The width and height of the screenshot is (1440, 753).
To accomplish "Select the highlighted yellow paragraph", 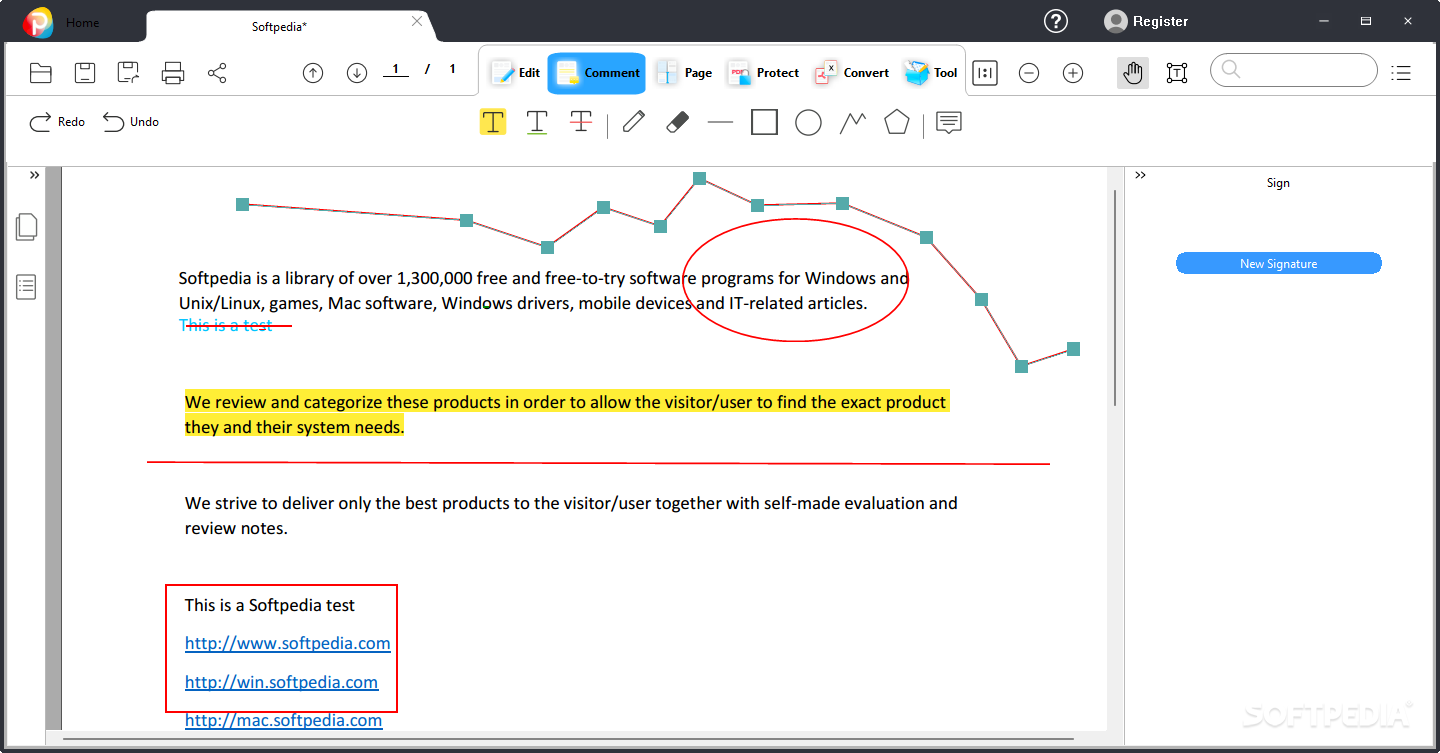I will [x=566, y=415].
